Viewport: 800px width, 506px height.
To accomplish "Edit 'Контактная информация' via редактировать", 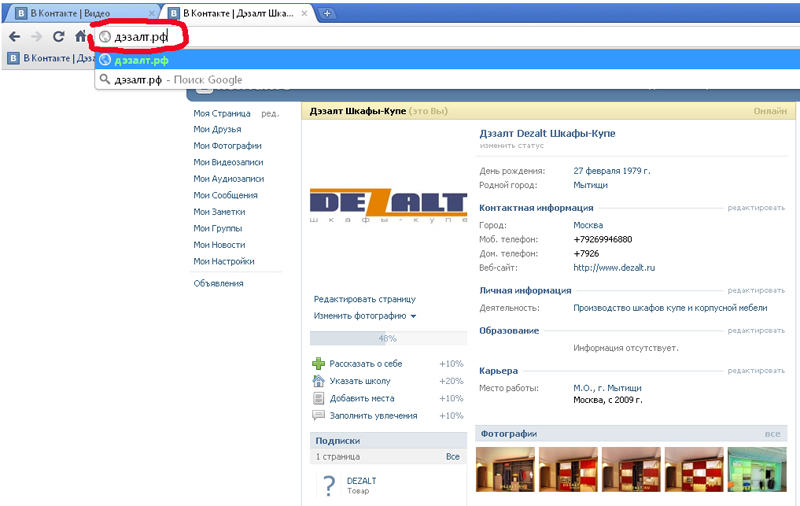I will coord(756,208).
